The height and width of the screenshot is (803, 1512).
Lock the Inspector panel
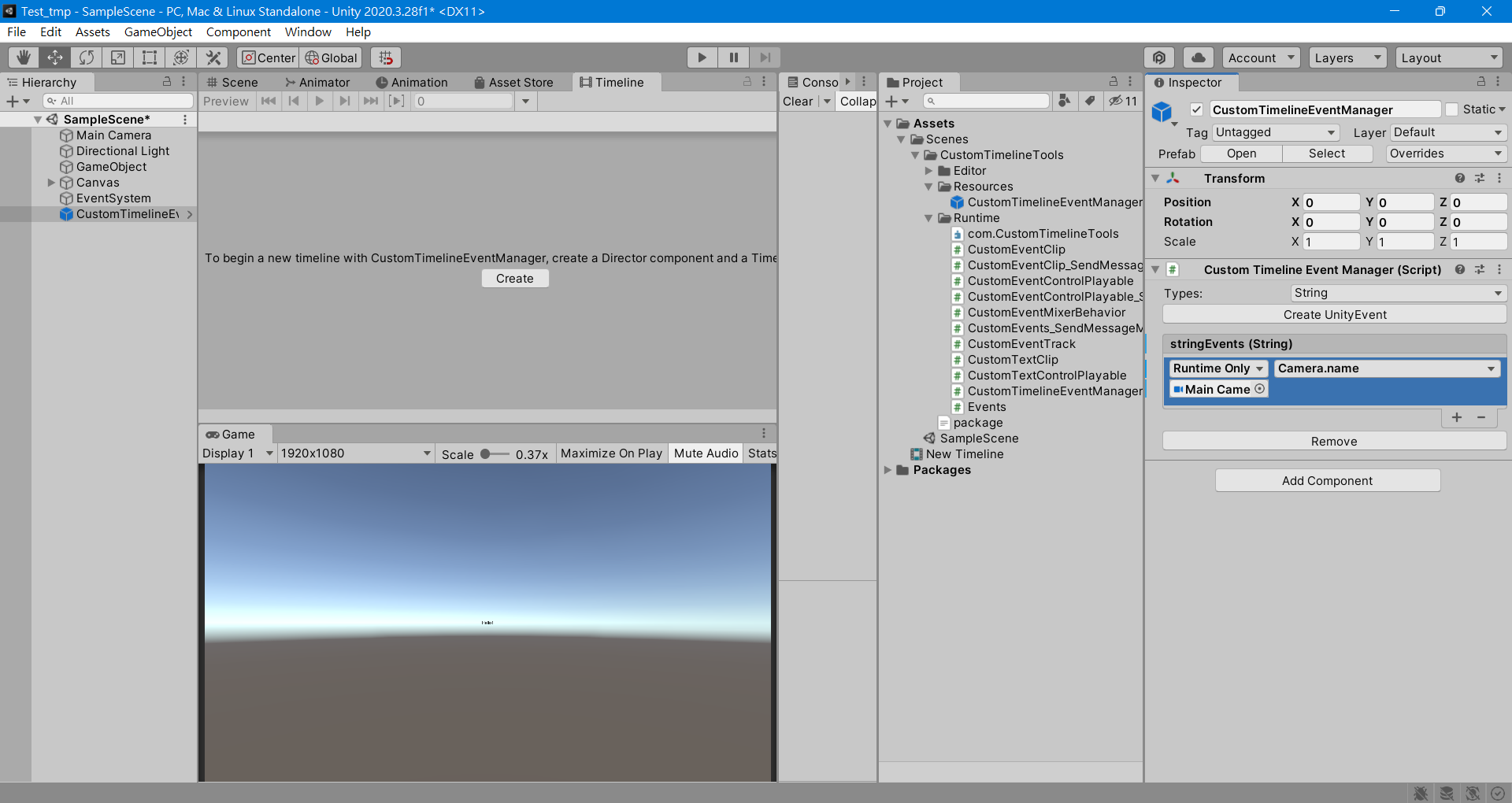[1481, 82]
